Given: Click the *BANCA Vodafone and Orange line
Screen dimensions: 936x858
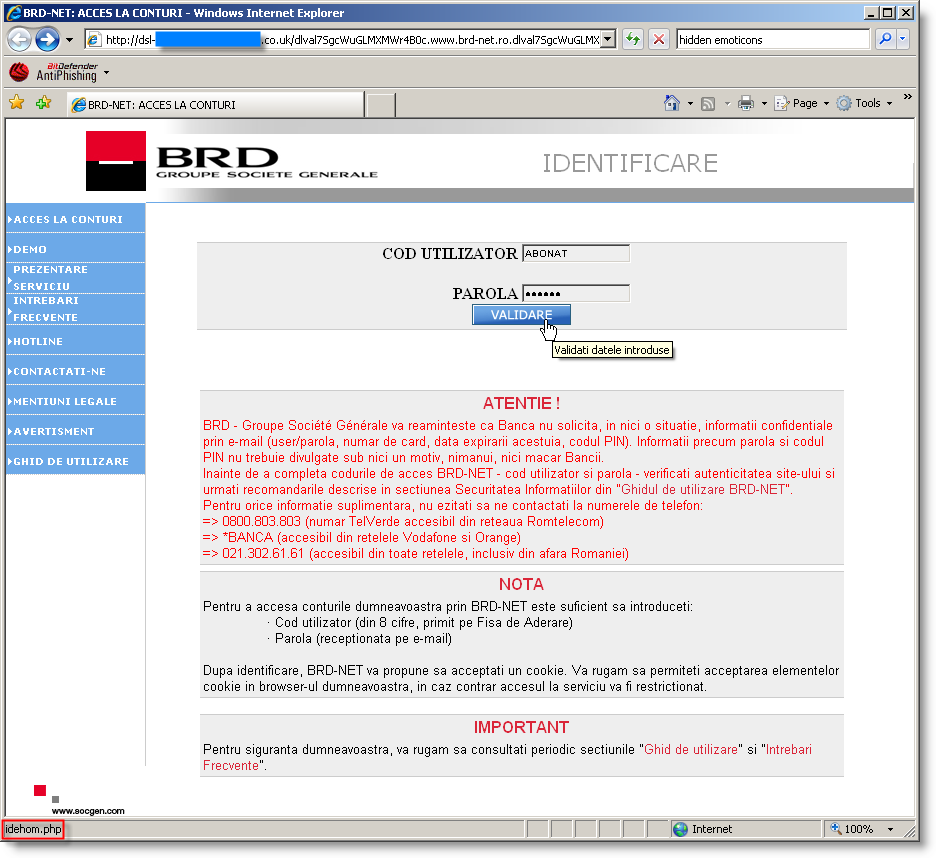Looking at the screenshot, I should pyautogui.click(x=362, y=537).
